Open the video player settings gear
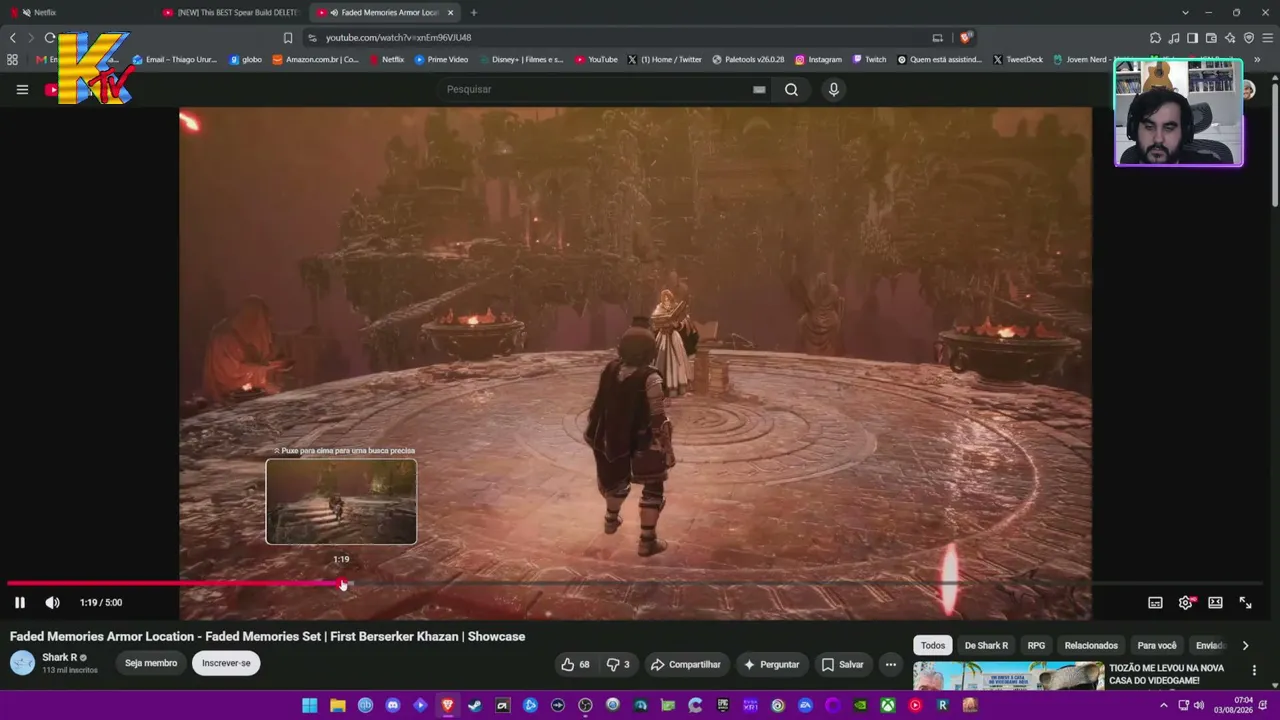The height and width of the screenshot is (720, 1280). [x=1185, y=603]
